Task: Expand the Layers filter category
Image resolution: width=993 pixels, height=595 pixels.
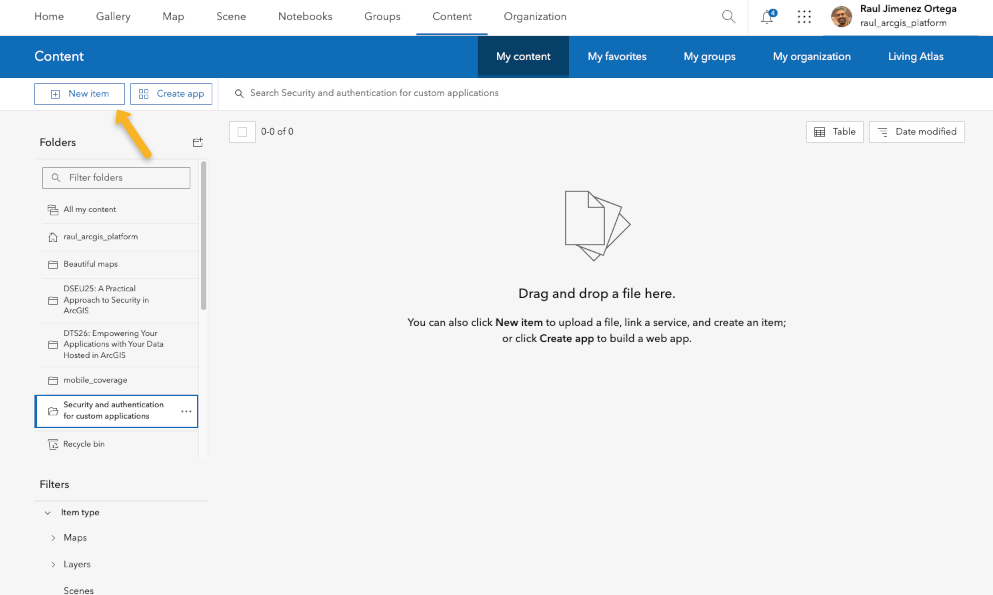Action: tap(53, 565)
